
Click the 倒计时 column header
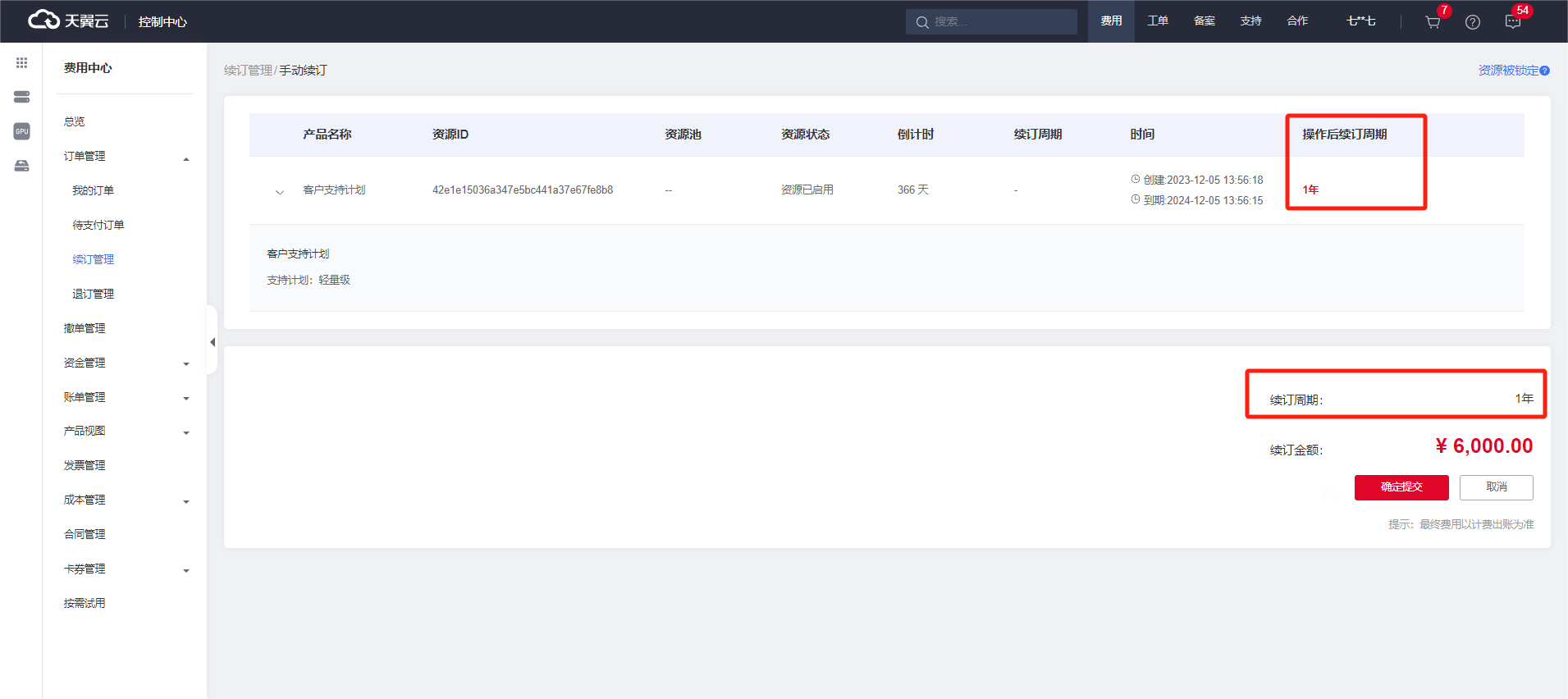point(916,135)
